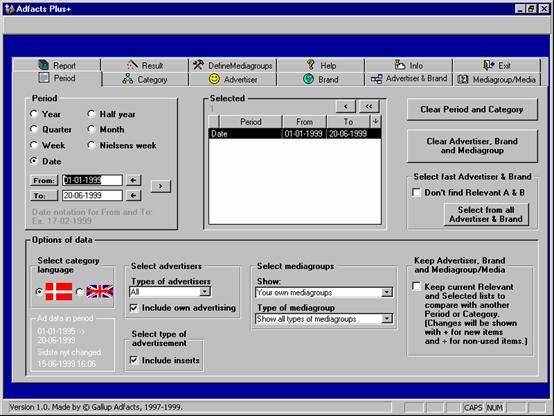Choose Danish category language radio
The height and width of the screenshot is (416, 554).
[x=39, y=292]
